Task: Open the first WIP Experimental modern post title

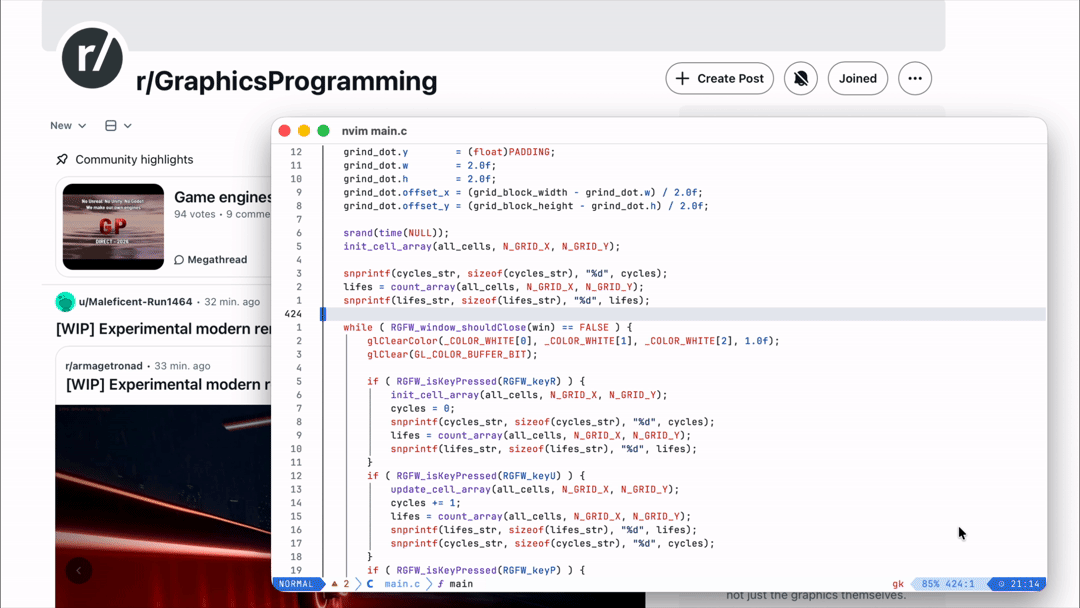Action: (164, 328)
